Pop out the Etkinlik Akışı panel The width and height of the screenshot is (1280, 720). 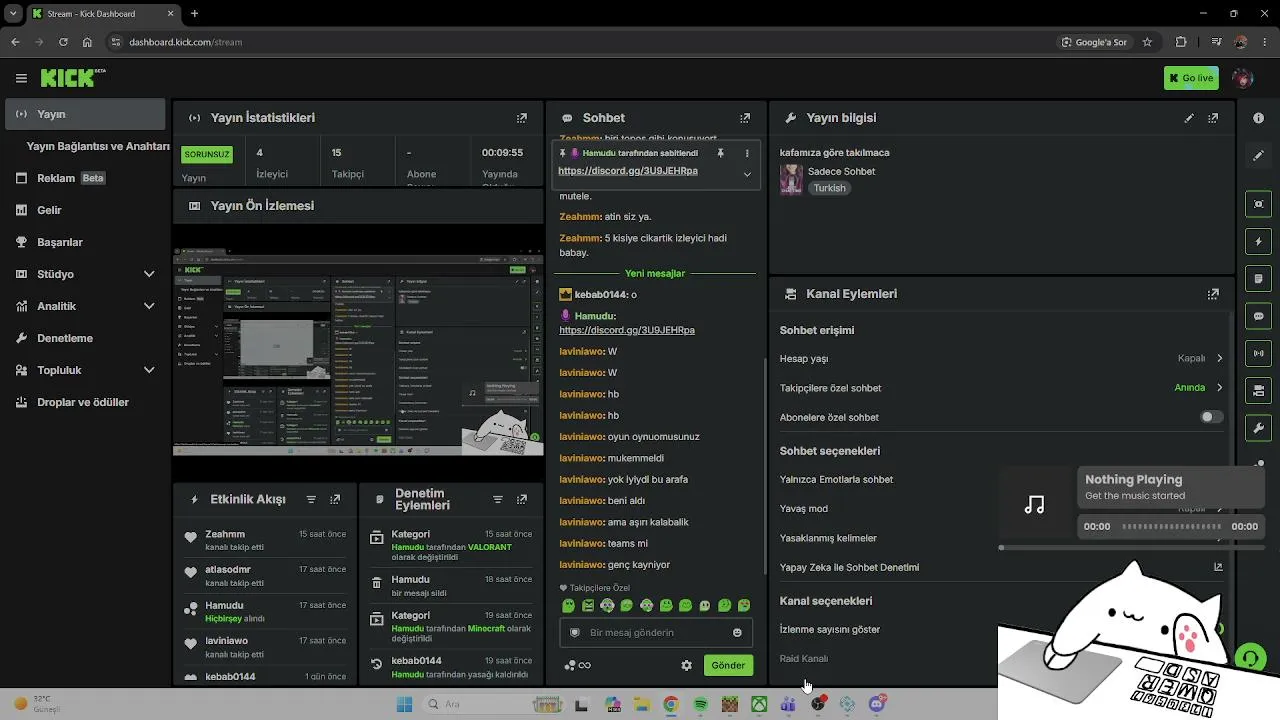click(x=335, y=499)
